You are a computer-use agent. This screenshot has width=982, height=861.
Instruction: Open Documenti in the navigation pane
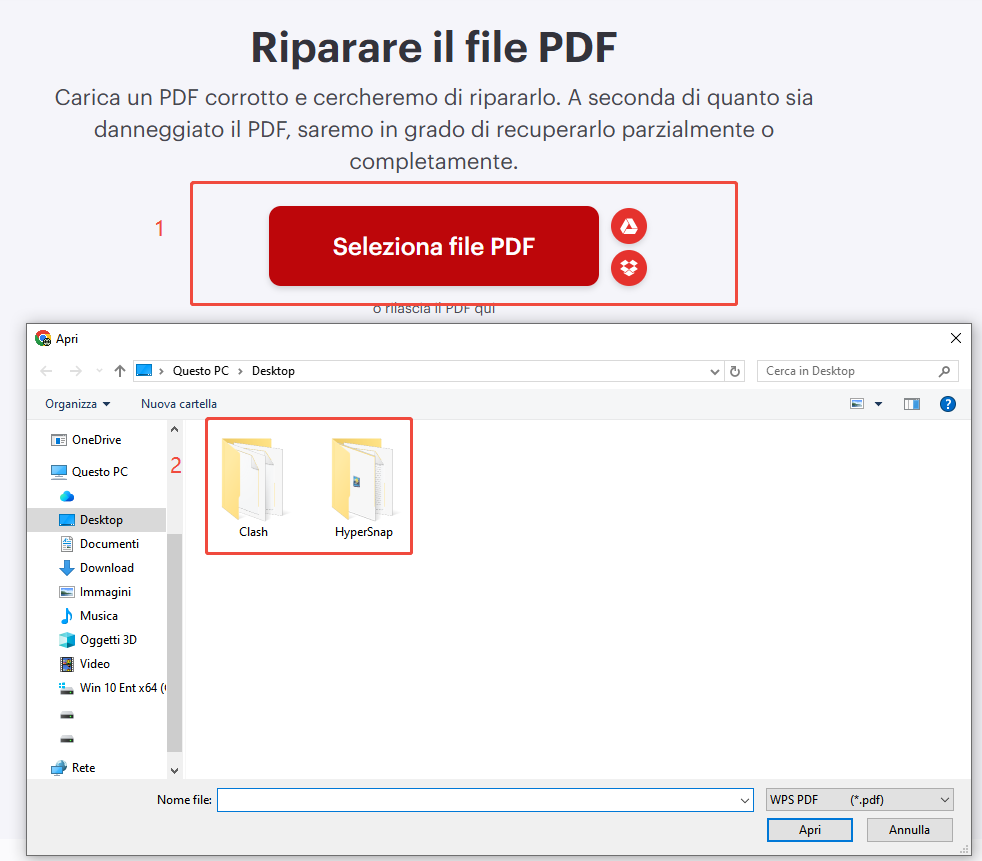[x=100, y=544]
